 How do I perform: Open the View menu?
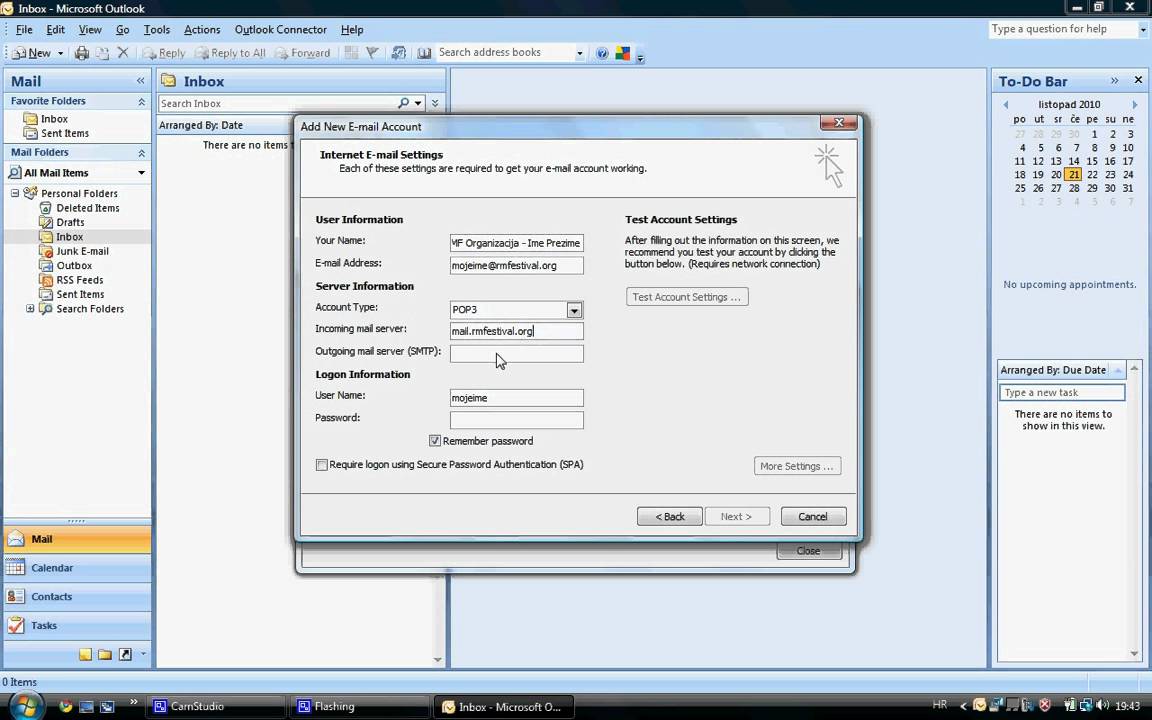(x=90, y=29)
